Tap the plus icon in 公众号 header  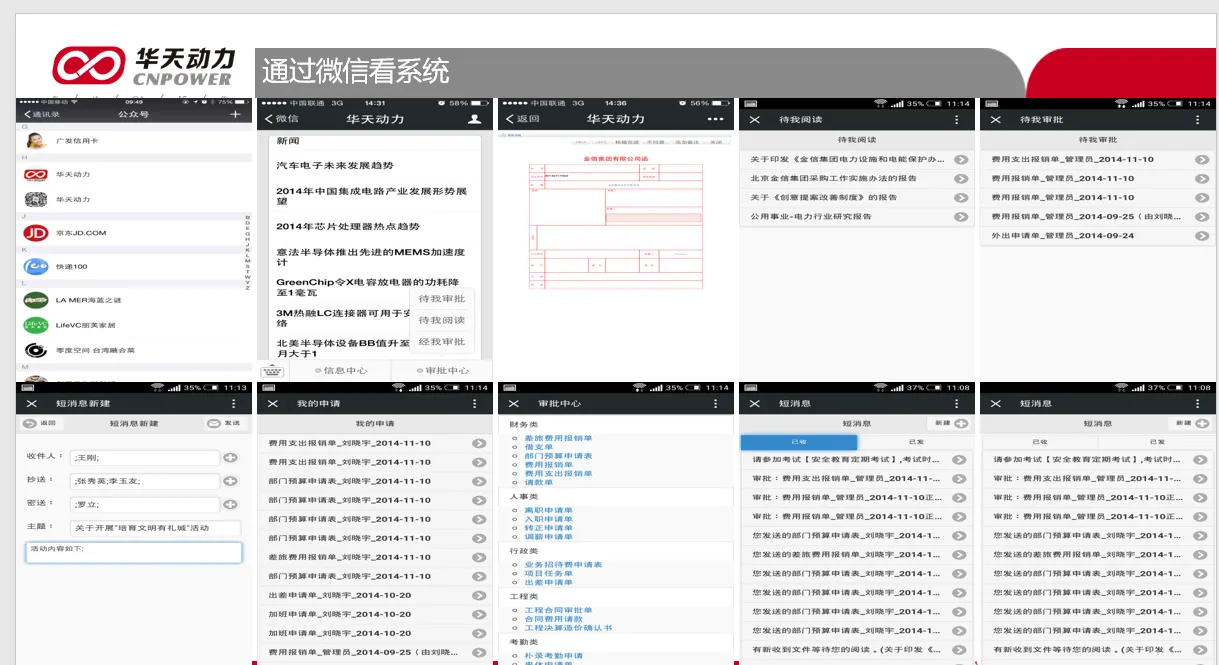coord(235,115)
